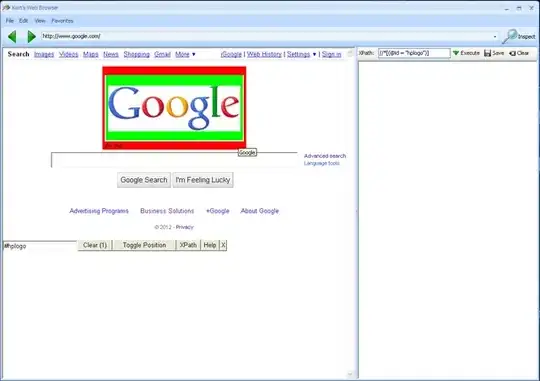
Task: Save the XPath result
Action: pos(494,53)
